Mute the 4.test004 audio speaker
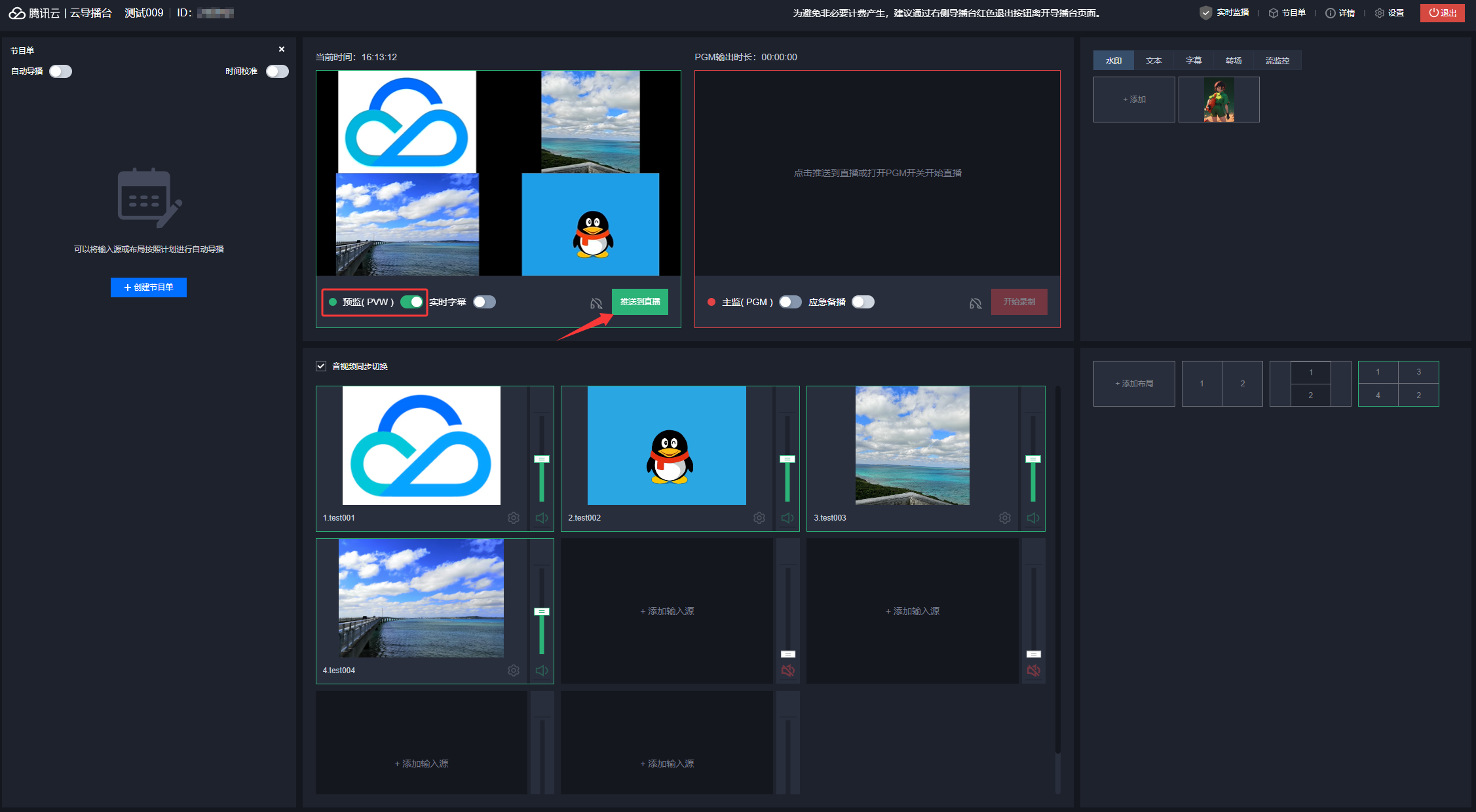The width and height of the screenshot is (1476, 812). [x=542, y=671]
